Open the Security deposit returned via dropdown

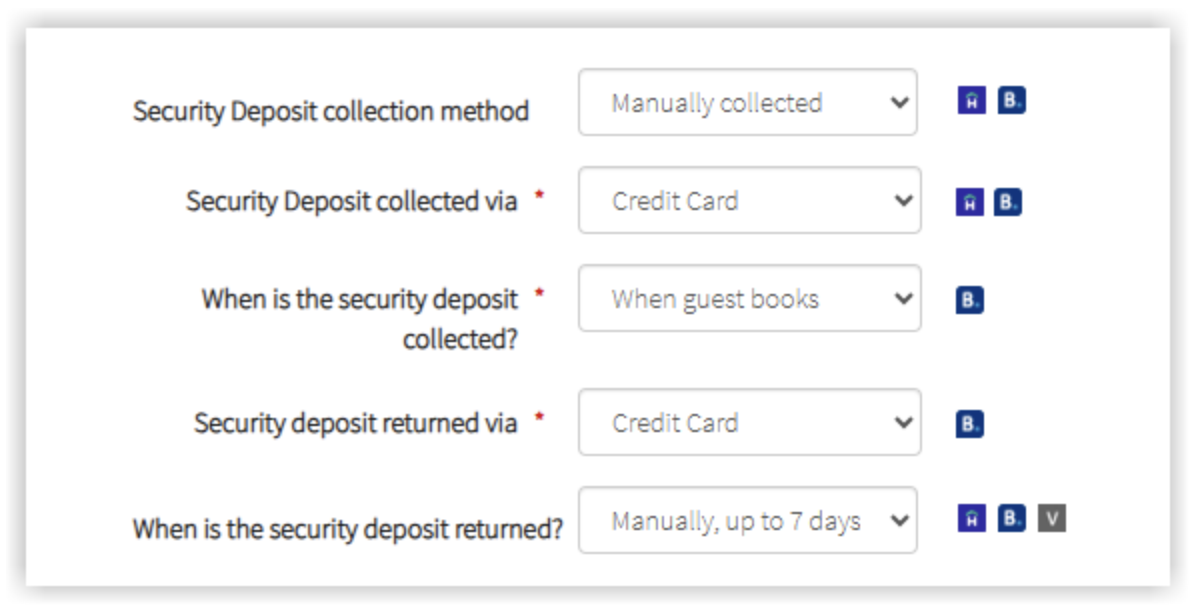pos(747,424)
